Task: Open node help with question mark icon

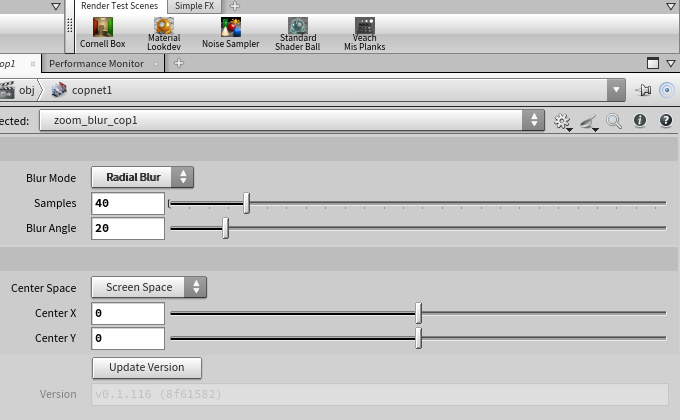Action: pyautogui.click(x=666, y=120)
